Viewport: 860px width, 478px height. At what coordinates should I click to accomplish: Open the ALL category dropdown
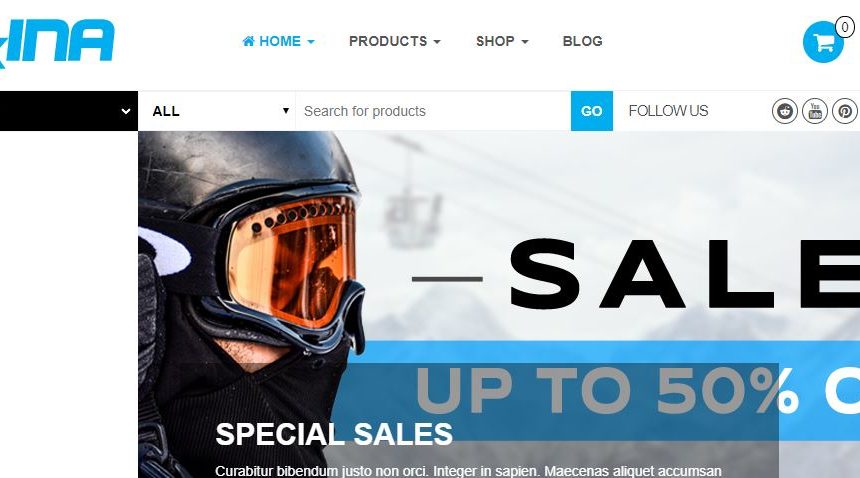(217, 111)
